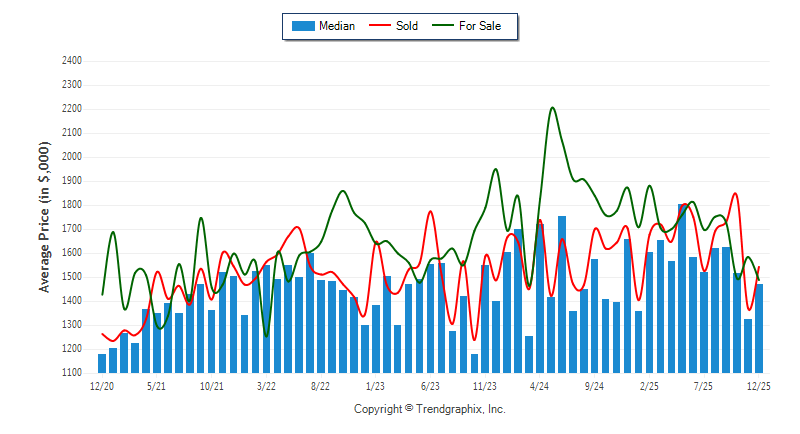The width and height of the screenshot is (800, 434).
Task: Click the 8/22 x-axis date label
Action: click(x=321, y=385)
